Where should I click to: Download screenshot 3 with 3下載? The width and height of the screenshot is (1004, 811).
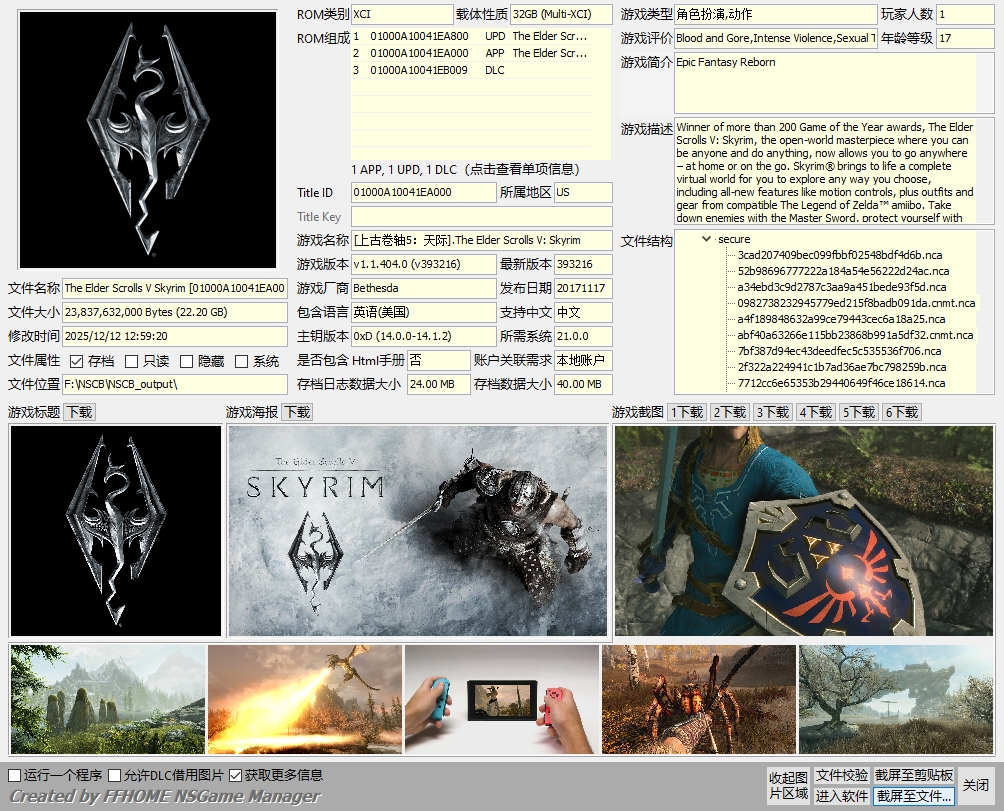click(x=773, y=412)
